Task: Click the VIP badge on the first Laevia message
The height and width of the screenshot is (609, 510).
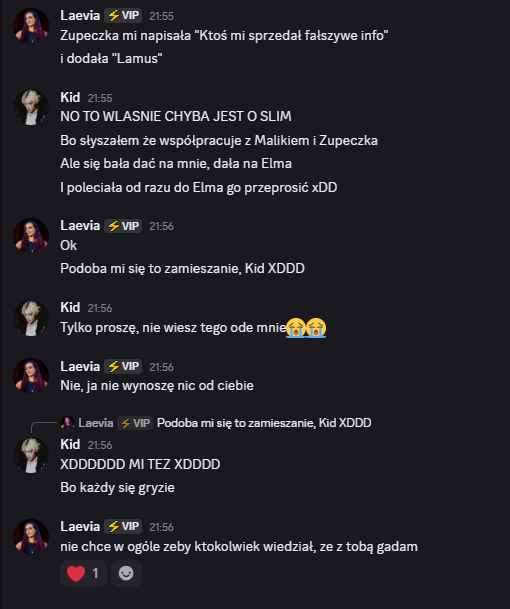Action: tap(123, 16)
